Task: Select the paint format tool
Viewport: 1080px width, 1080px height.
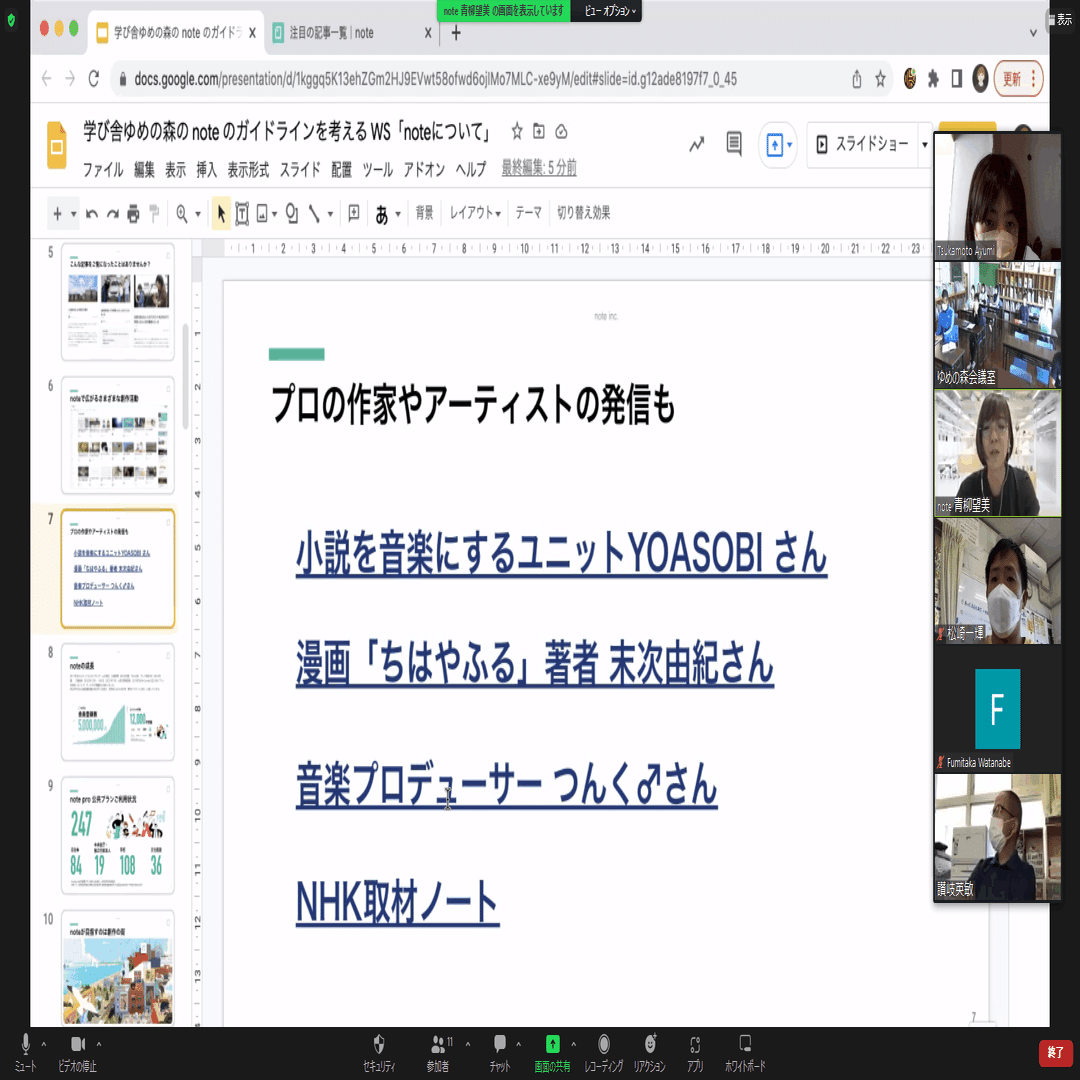Action: [154, 214]
